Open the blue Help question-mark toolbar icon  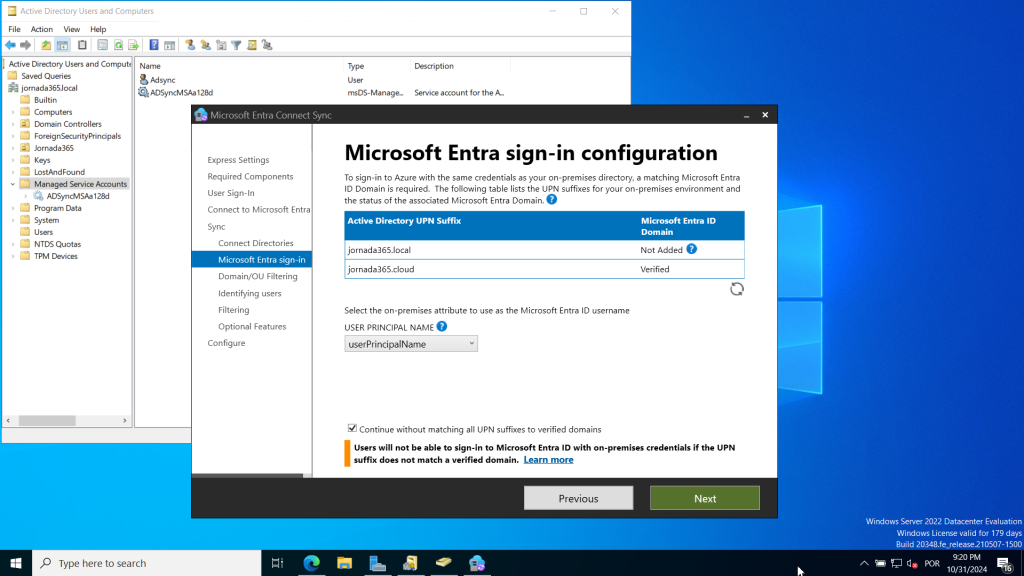coord(154,45)
